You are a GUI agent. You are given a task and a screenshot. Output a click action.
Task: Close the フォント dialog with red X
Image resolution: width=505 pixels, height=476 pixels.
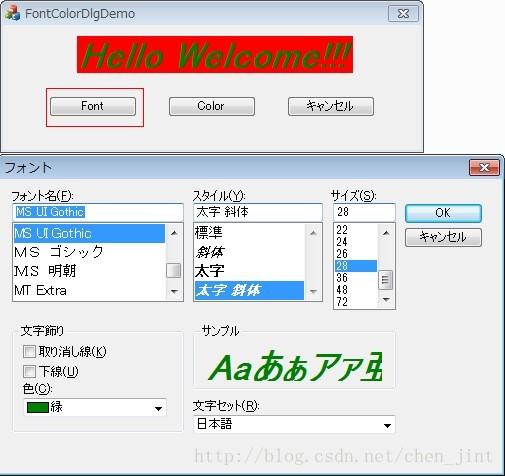[484, 167]
